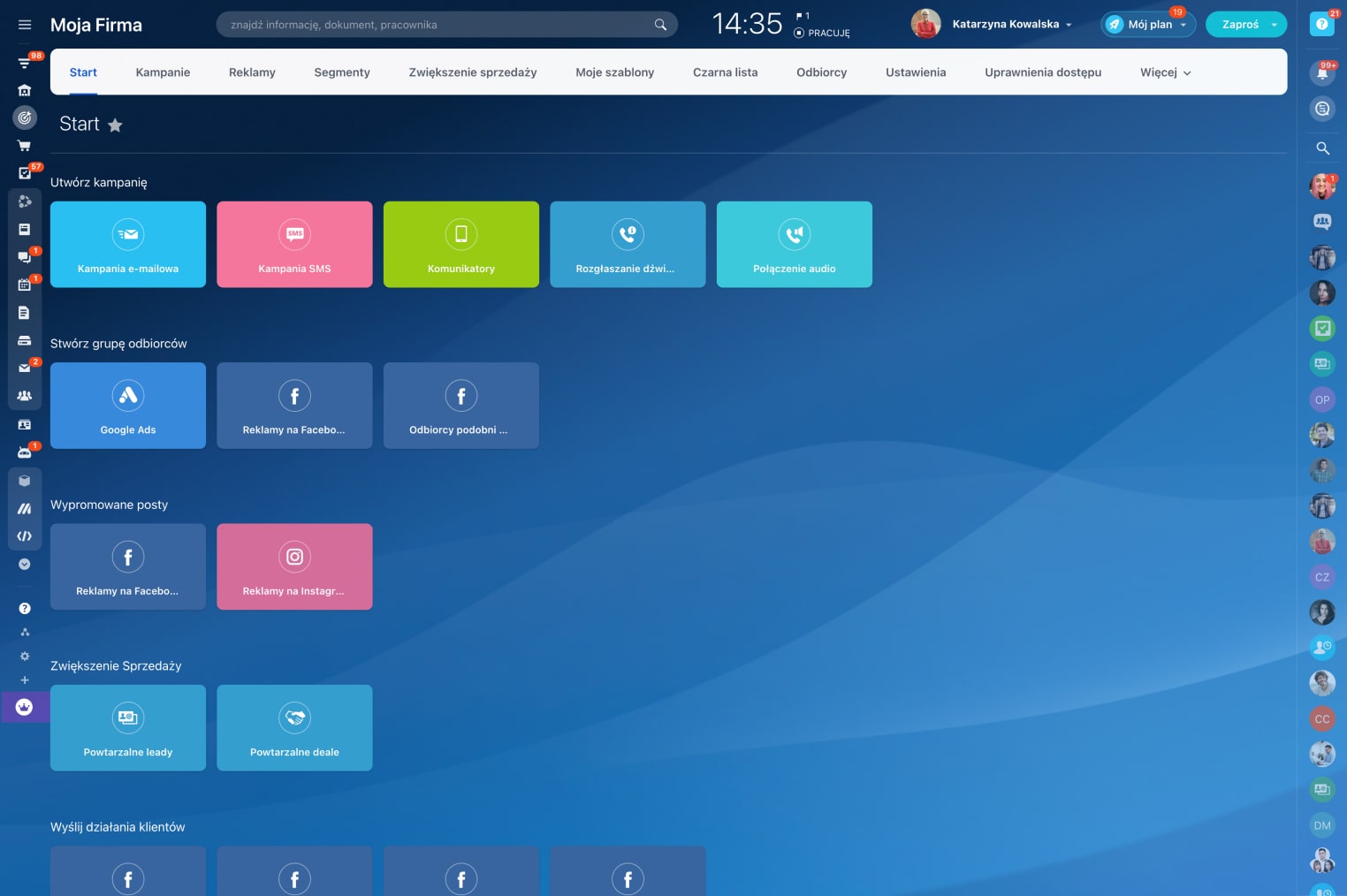Select the Google Ads audience tile

point(128,406)
